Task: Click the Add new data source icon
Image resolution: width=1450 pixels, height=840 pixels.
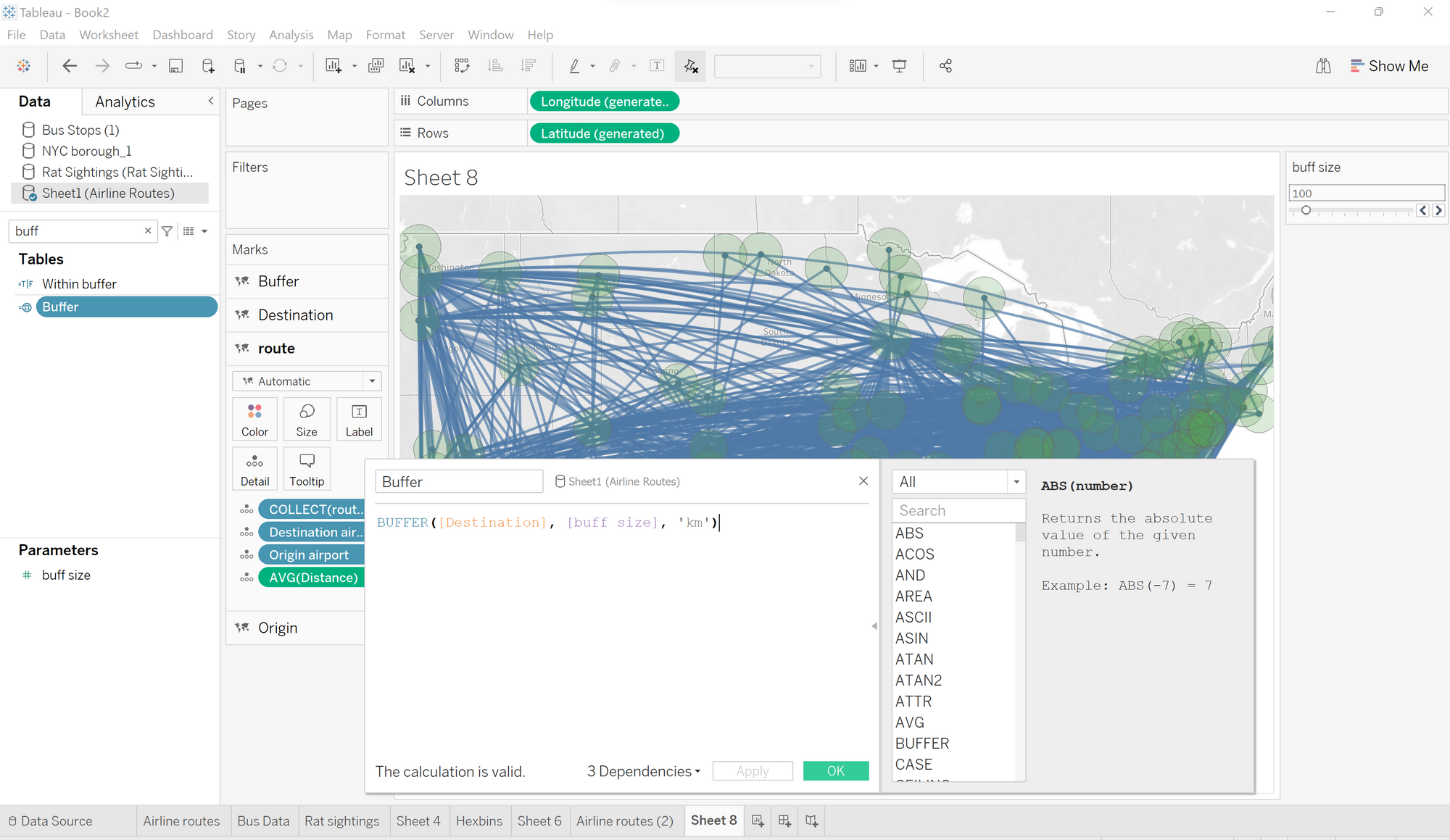Action: point(207,66)
